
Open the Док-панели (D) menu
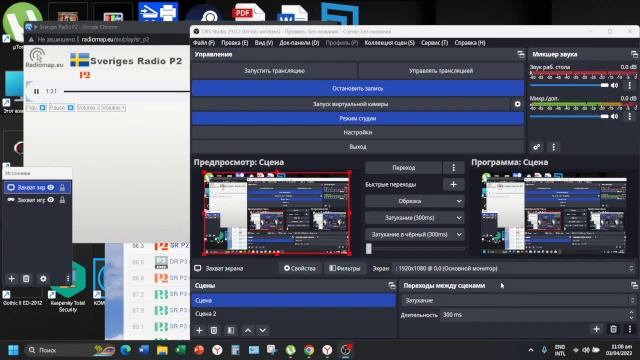(299, 43)
